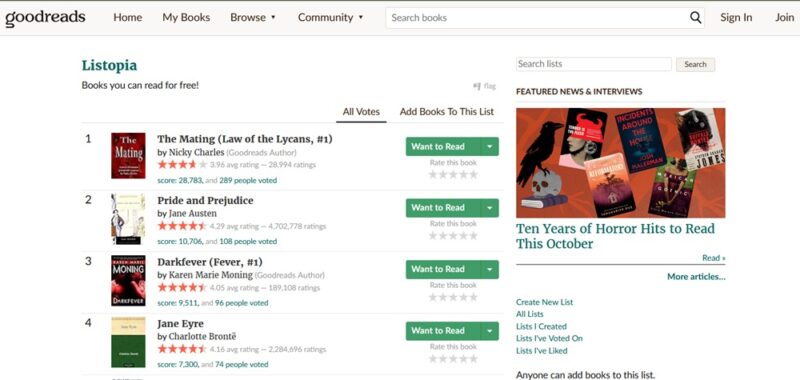The height and width of the screenshot is (380, 800).
Task: Open Jane Eyre title link
Action: (180, 324)
